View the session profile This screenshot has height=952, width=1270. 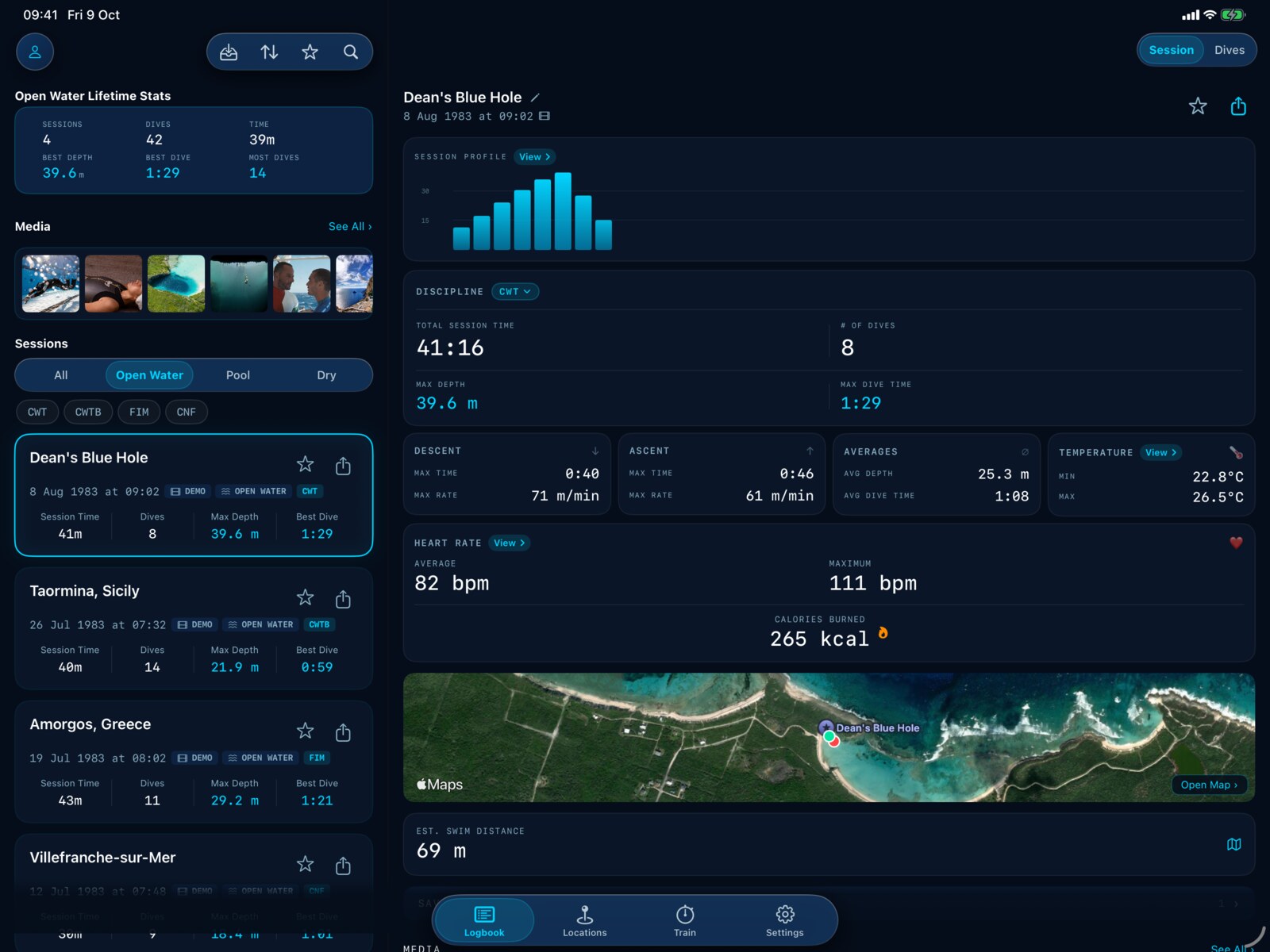point(534,157)
